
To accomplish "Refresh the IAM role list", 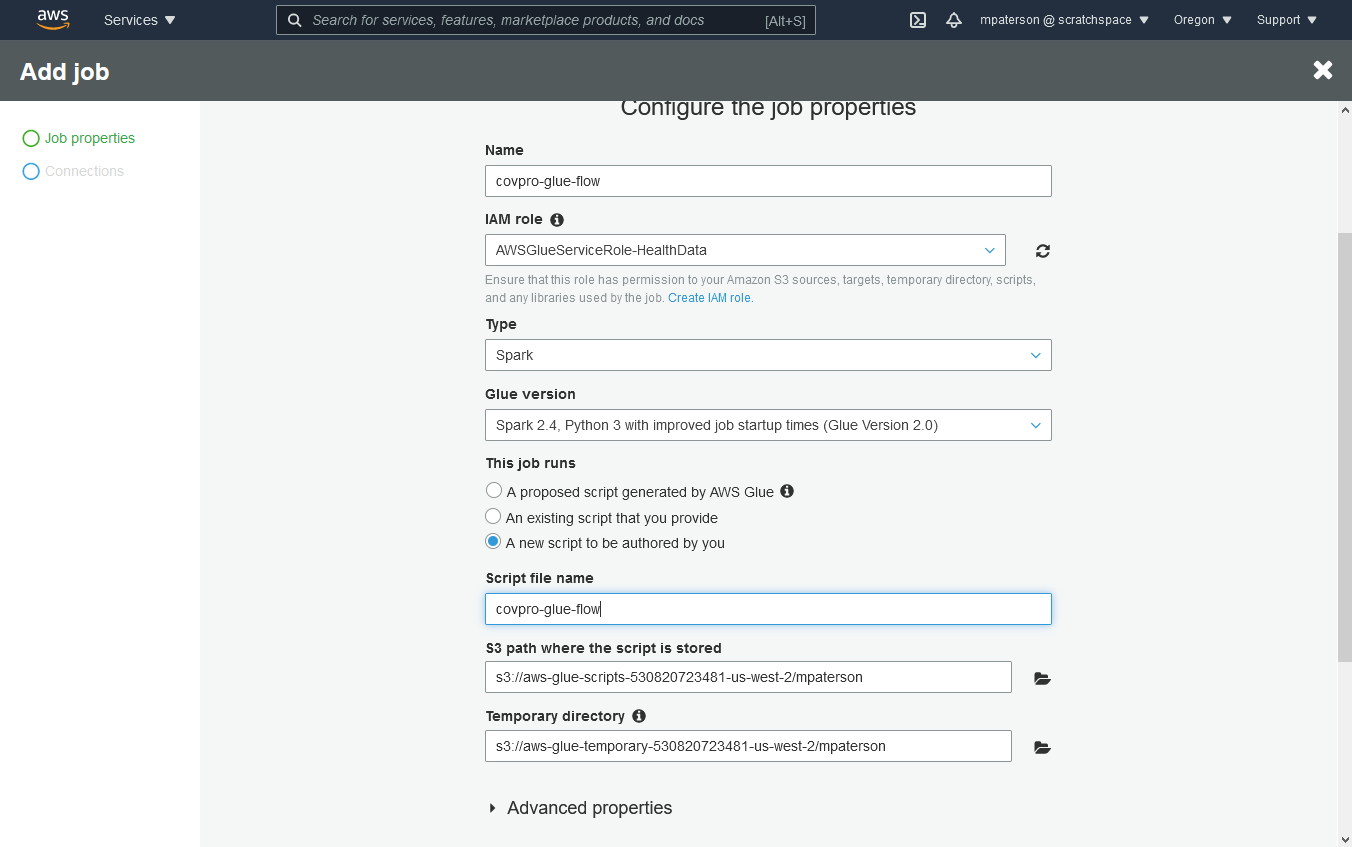I will pyautogui.click(x=1041, y=250).
